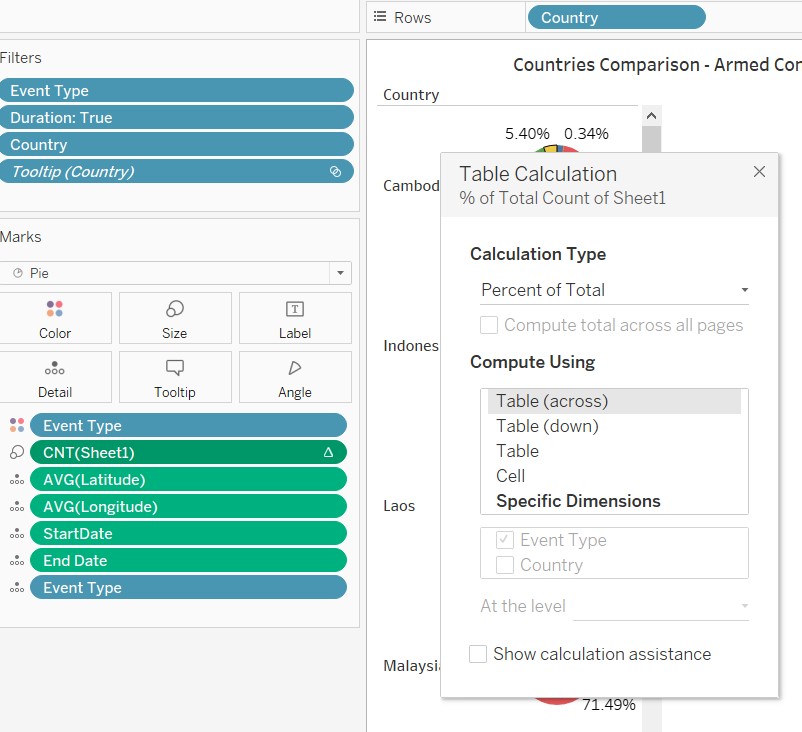
Task: Toggle the Country dimension checkbox
Action: pyautogui.click(x=505, y=565)
